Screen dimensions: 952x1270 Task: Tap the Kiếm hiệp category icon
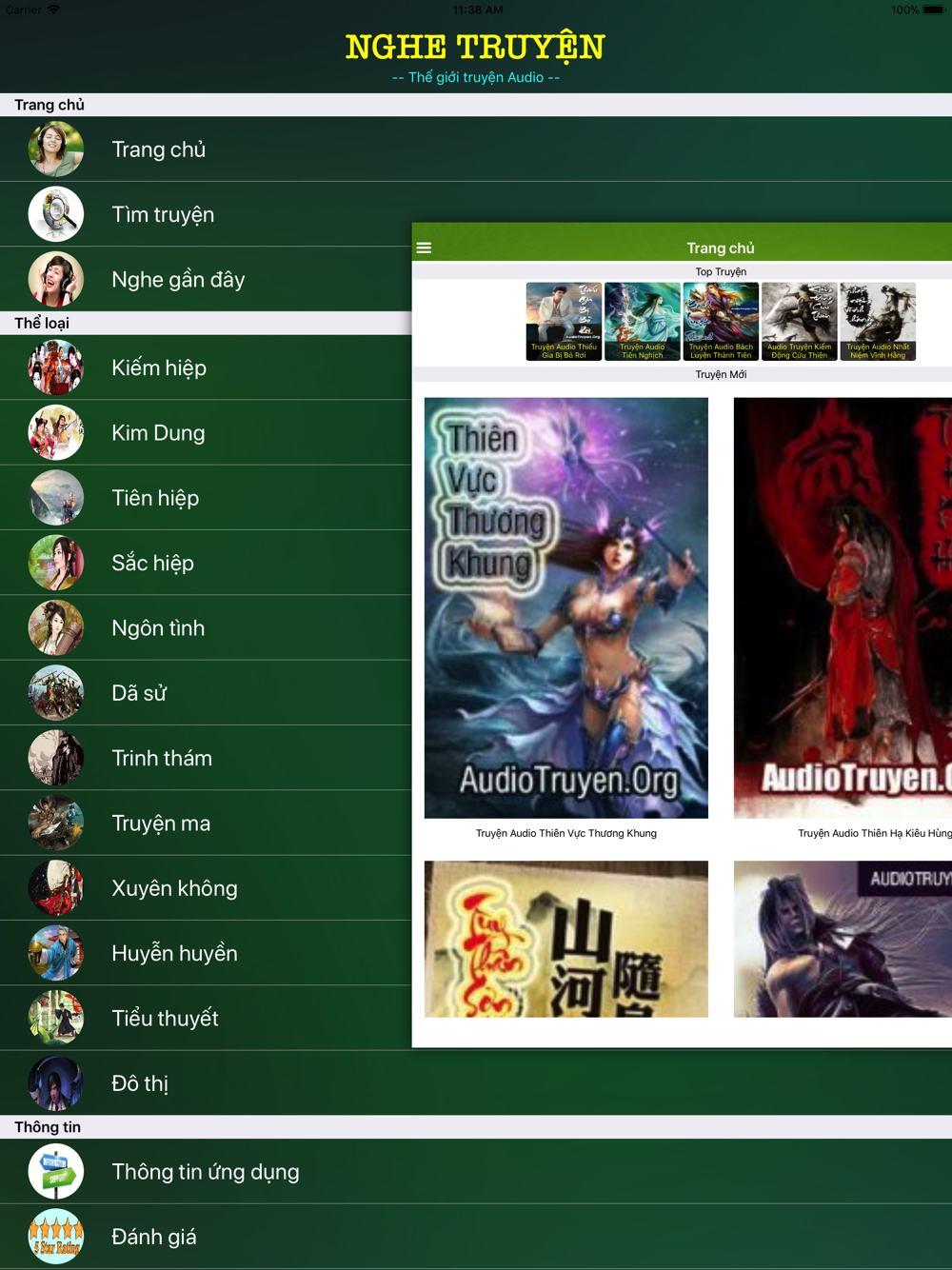pyautogui.click(x=56, y=367)
